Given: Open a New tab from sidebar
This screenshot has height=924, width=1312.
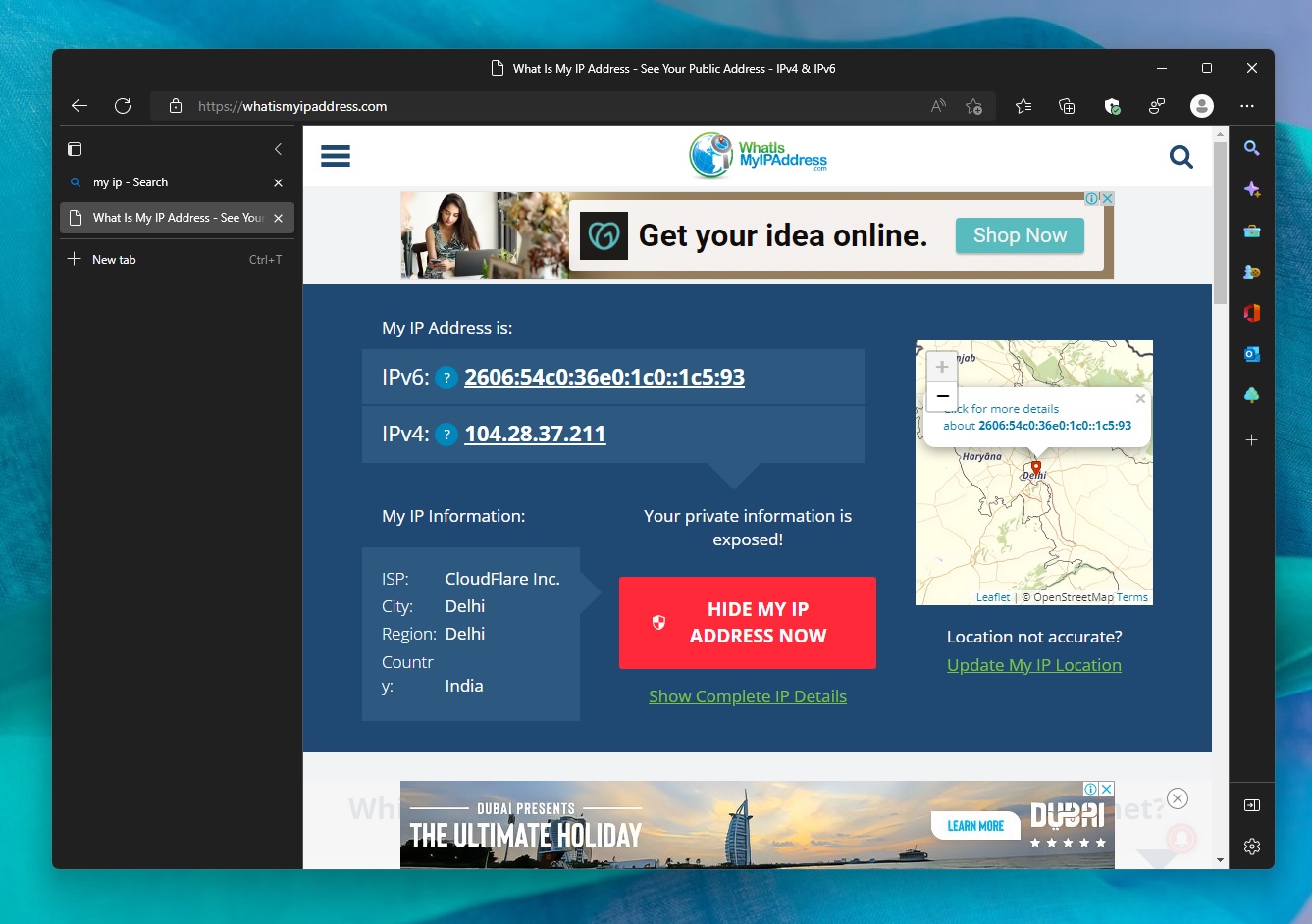Looking at the screenshot, I should (x=114, y=260).
